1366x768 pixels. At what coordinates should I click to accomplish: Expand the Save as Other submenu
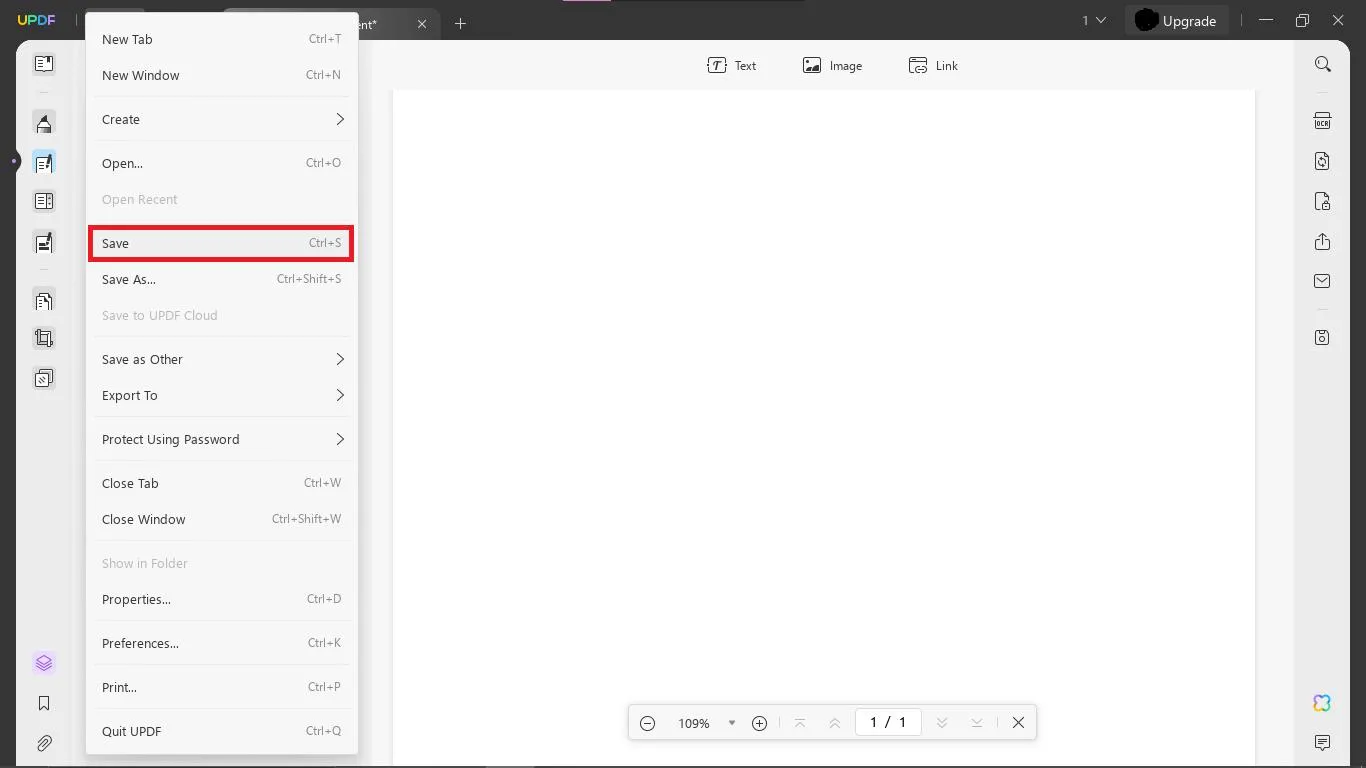click(222, 359)
